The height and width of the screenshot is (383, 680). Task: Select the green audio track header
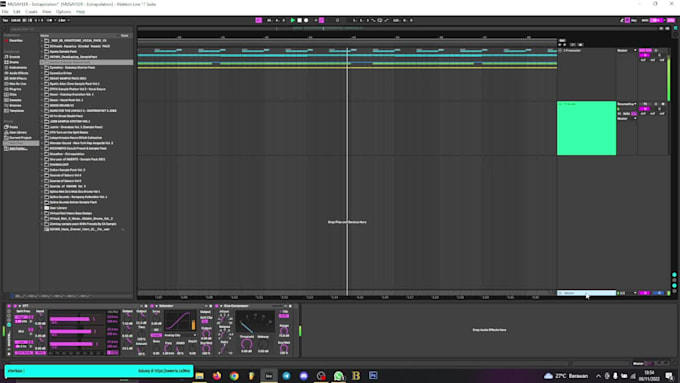pyautogui.click(x=586, y=128)
